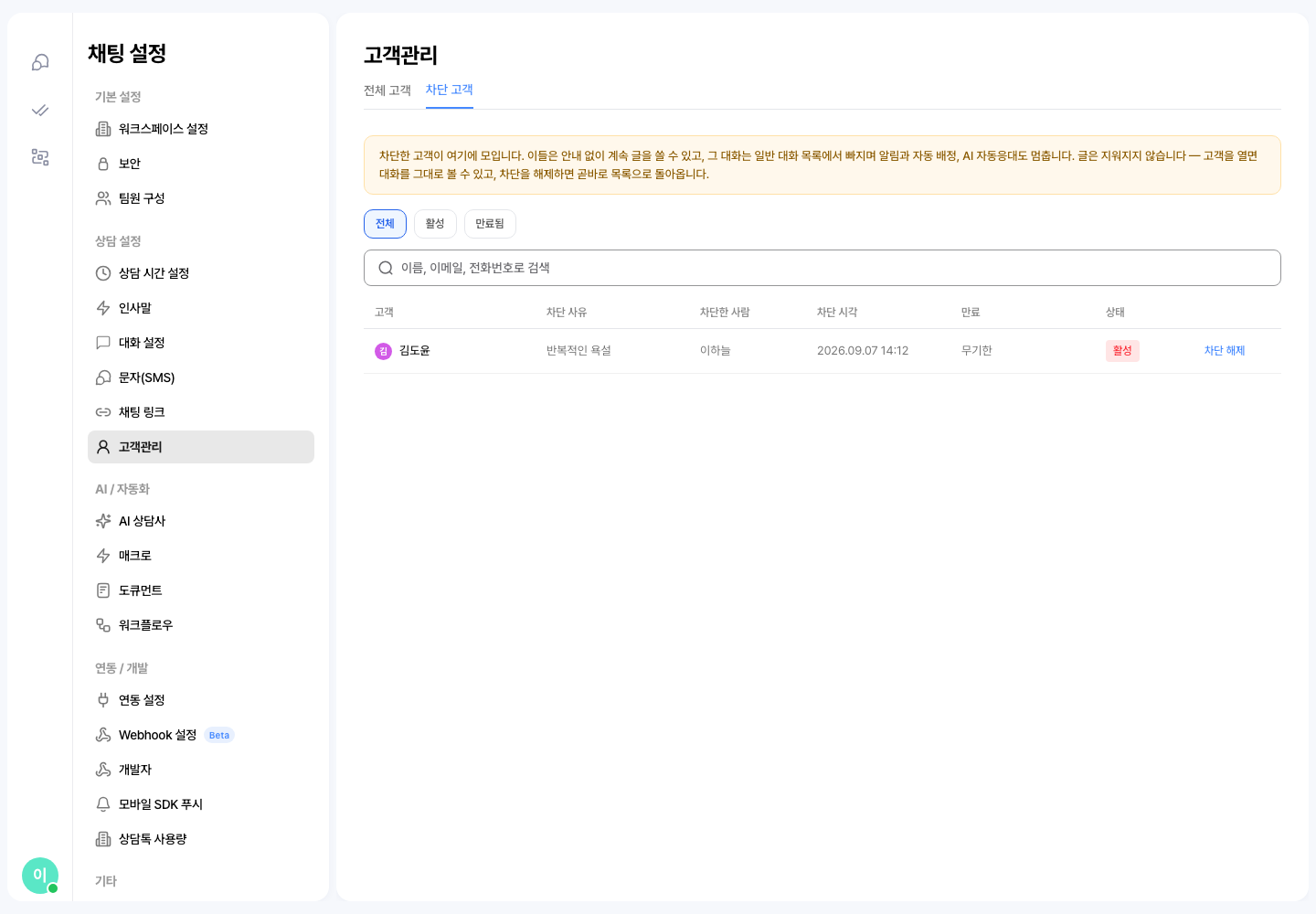The width and height of the screenshot is (1316, 914).
Task: Click the blocker name 이하늘
Action: tap(716, 351)
